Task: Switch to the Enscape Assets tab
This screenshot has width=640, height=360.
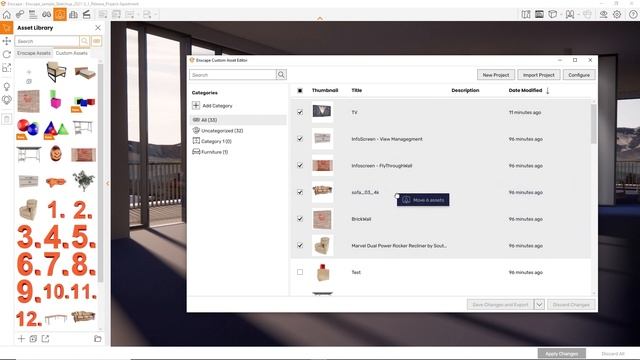Action: click(x=34, y=53)
